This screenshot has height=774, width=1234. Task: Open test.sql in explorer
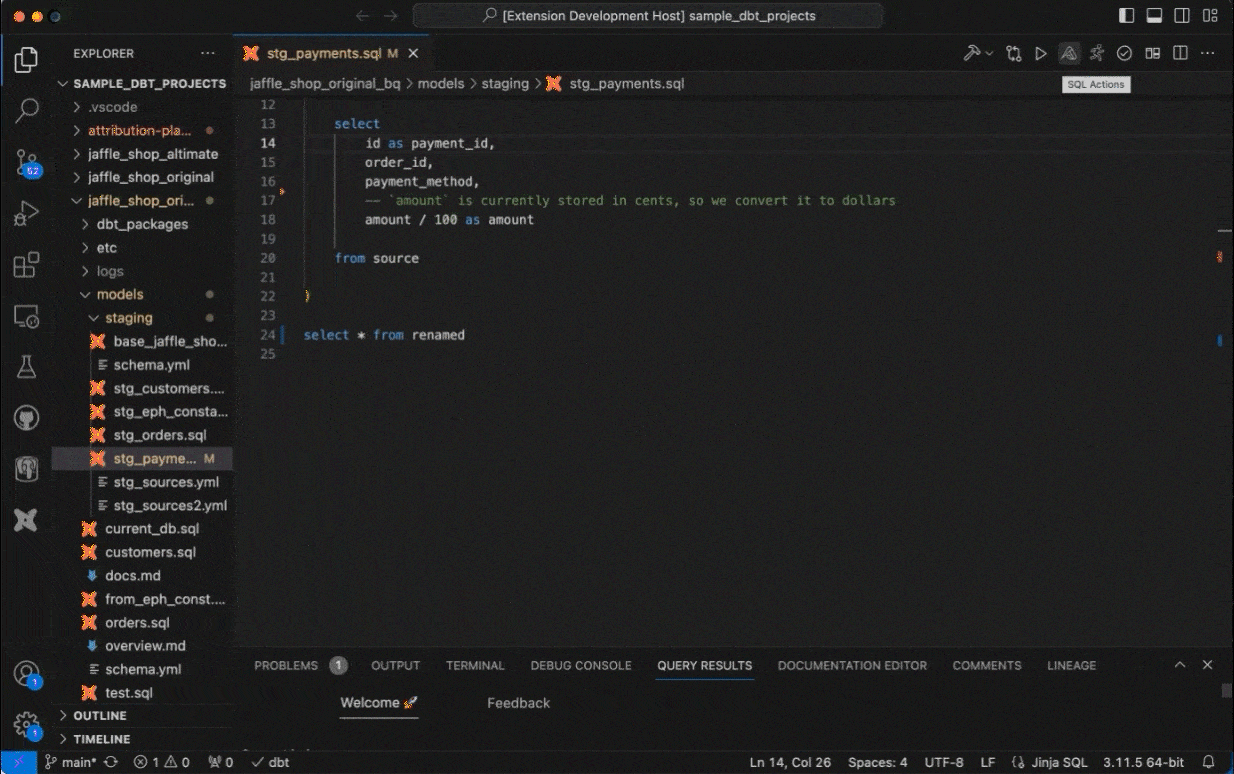click(142, 693)
